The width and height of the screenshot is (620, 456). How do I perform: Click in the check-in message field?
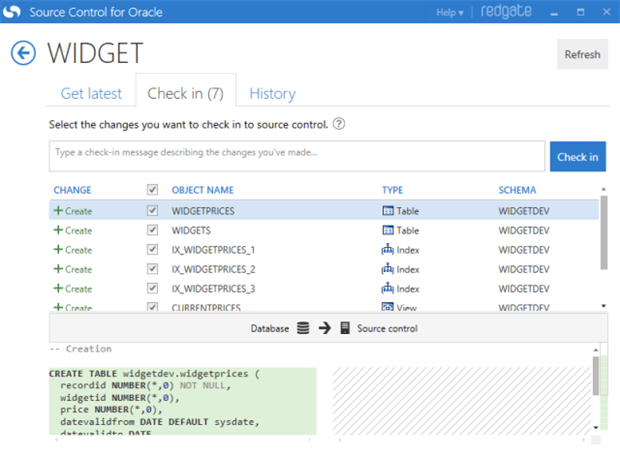297,156
